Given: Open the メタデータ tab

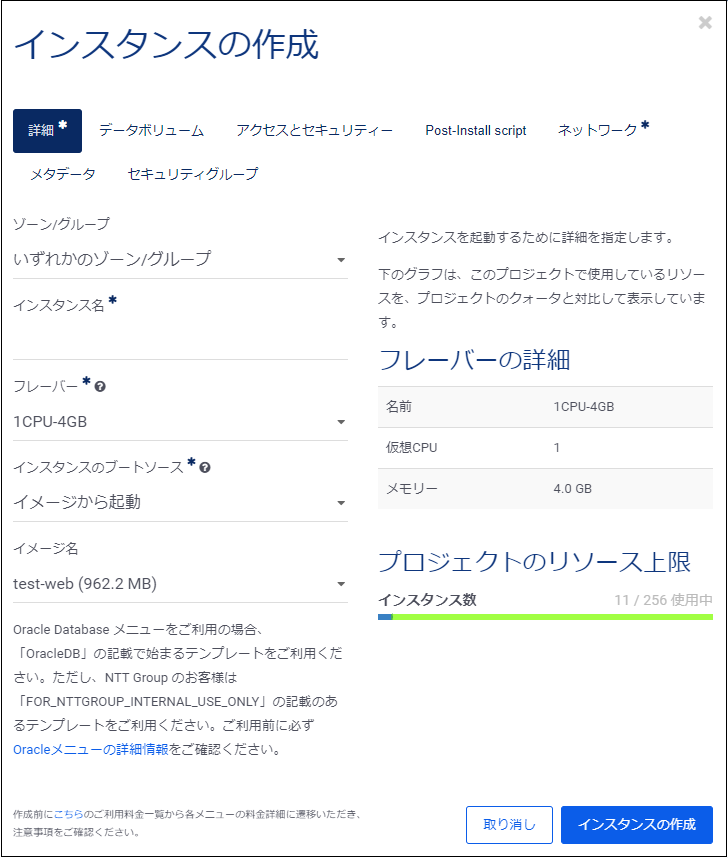Looking at the screenshot, I should click(x=62, y=174).
